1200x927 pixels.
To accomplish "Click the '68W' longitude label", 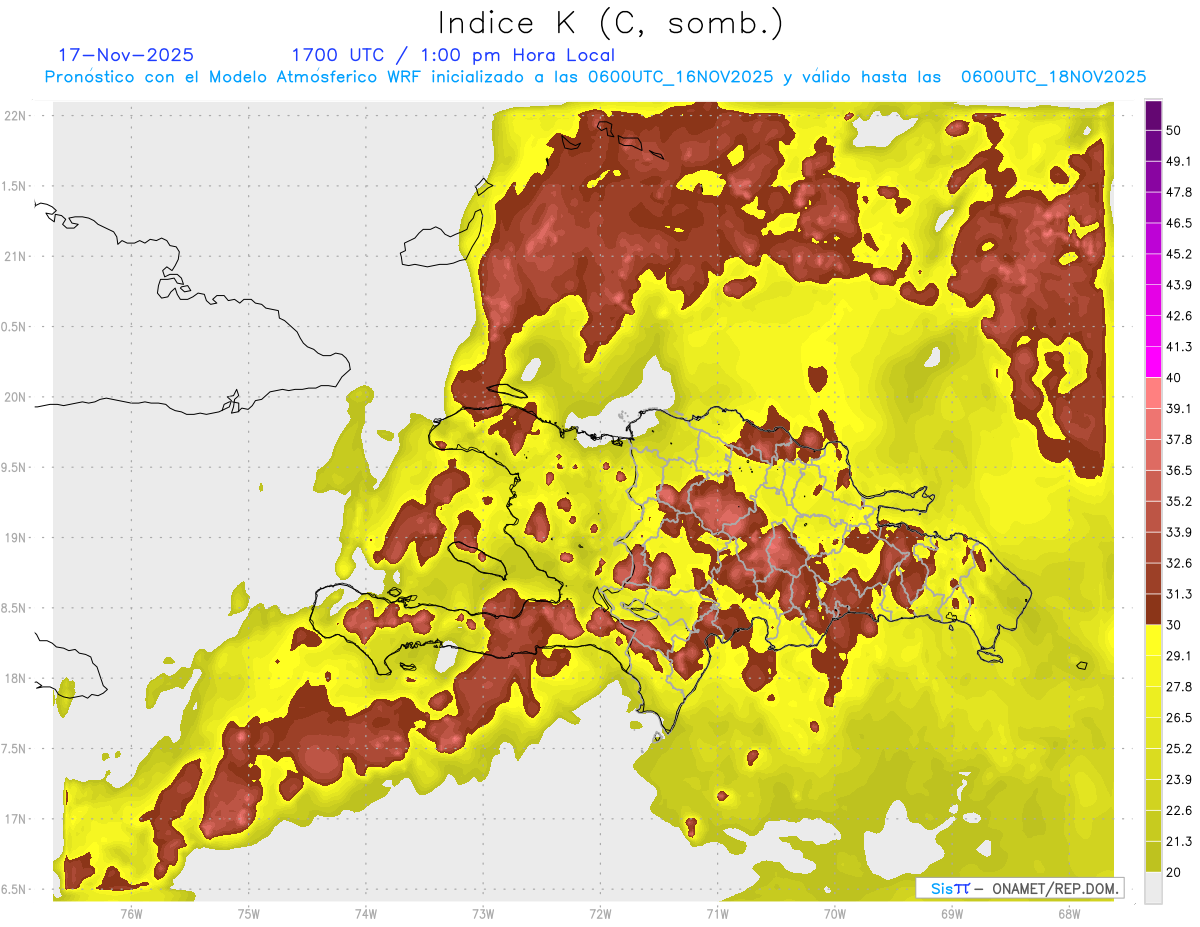I will [1068, 913].
